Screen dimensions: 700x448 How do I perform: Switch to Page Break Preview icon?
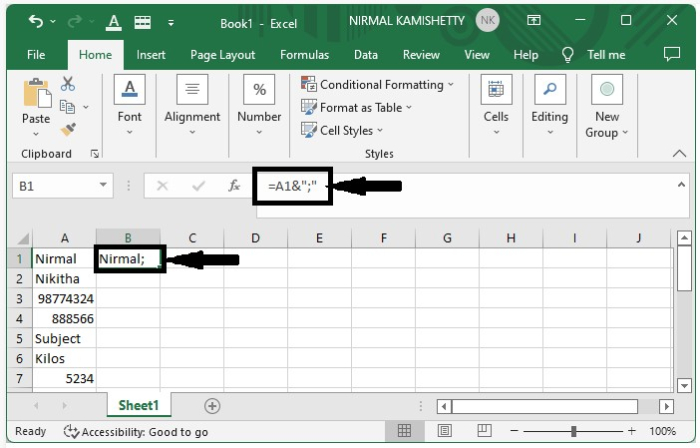[x=484, y=431]
